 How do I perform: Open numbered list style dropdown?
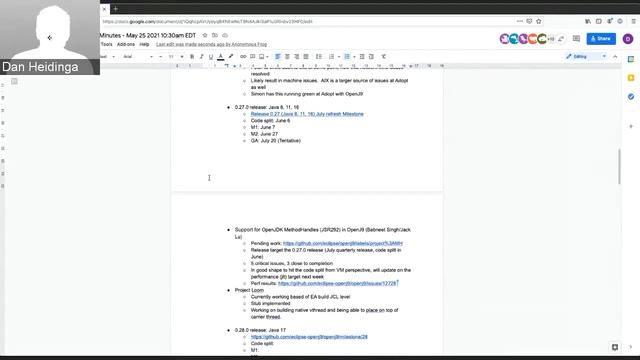[x=339, y=57]
